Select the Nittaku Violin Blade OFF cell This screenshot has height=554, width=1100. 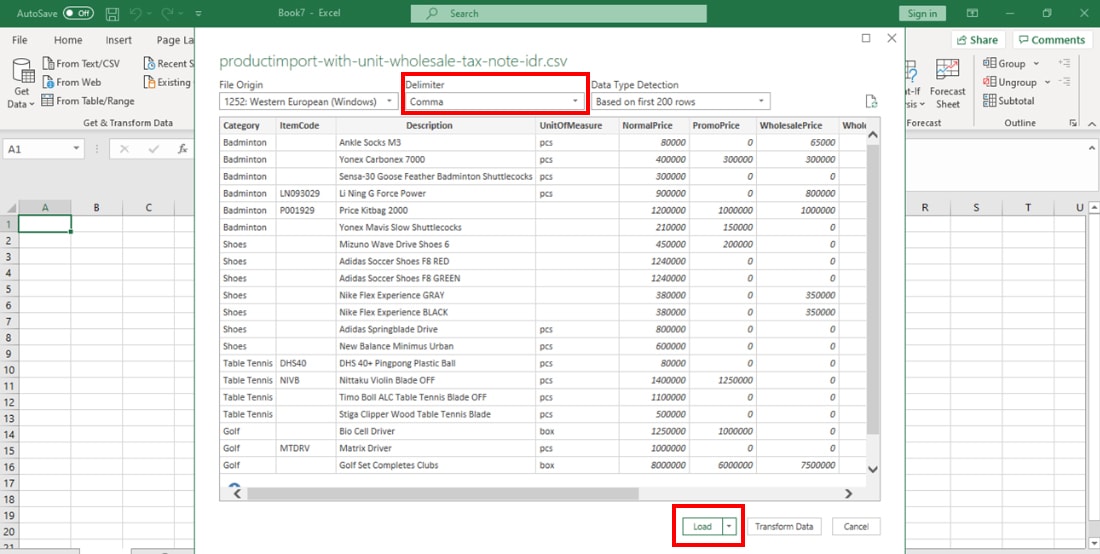pyautogui.click(x=436, y=380)
